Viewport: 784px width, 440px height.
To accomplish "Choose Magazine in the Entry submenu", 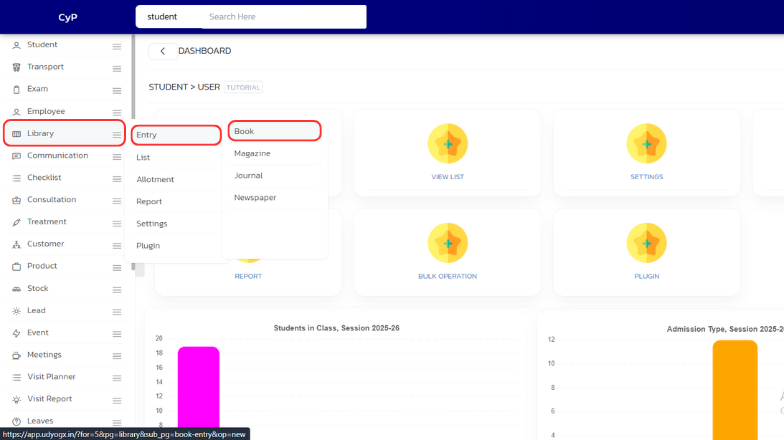I will click(252, 153).
